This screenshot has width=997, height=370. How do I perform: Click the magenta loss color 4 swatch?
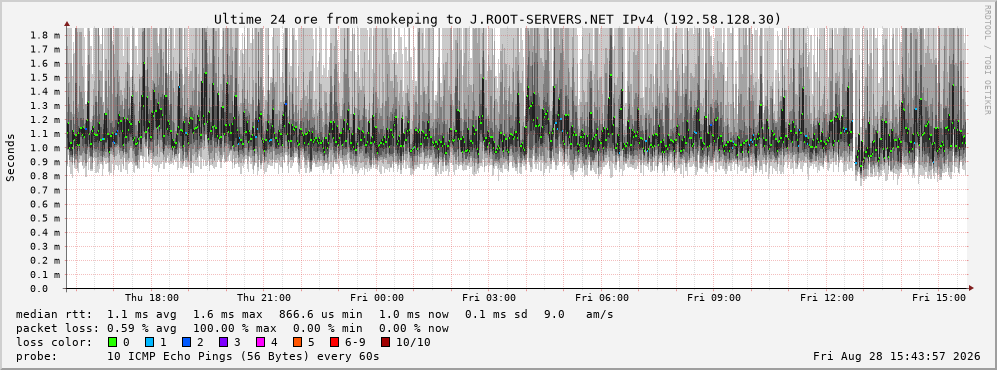tap(259, 343)
